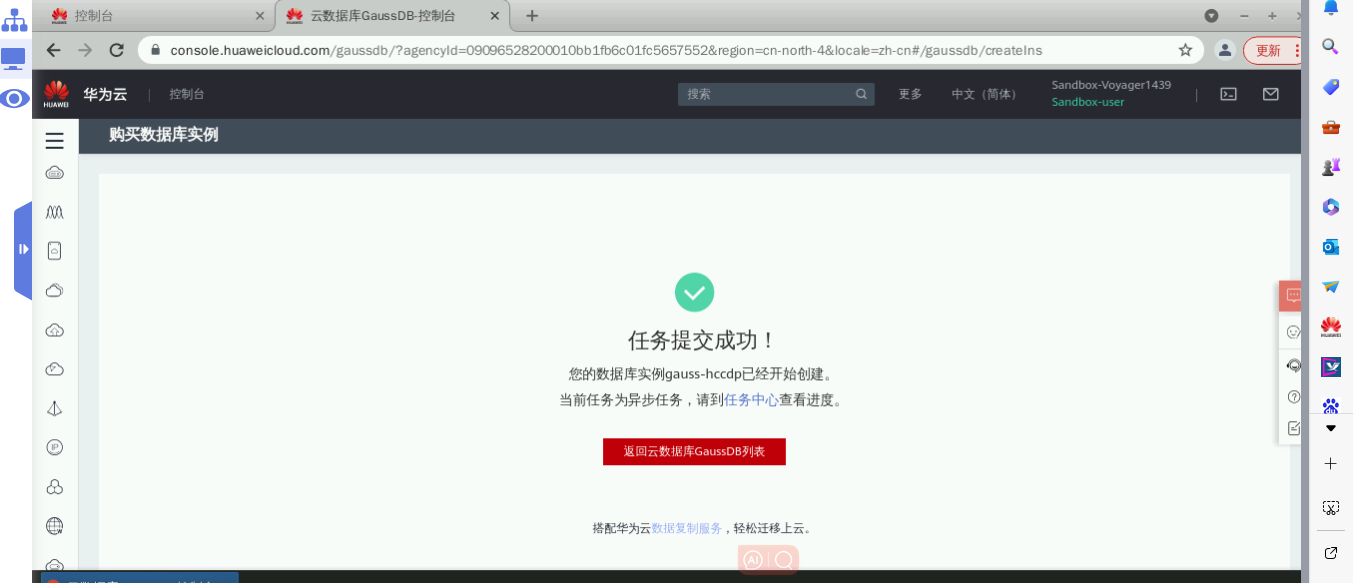Expand the black caret in the right sidebar

(1331, 428)
